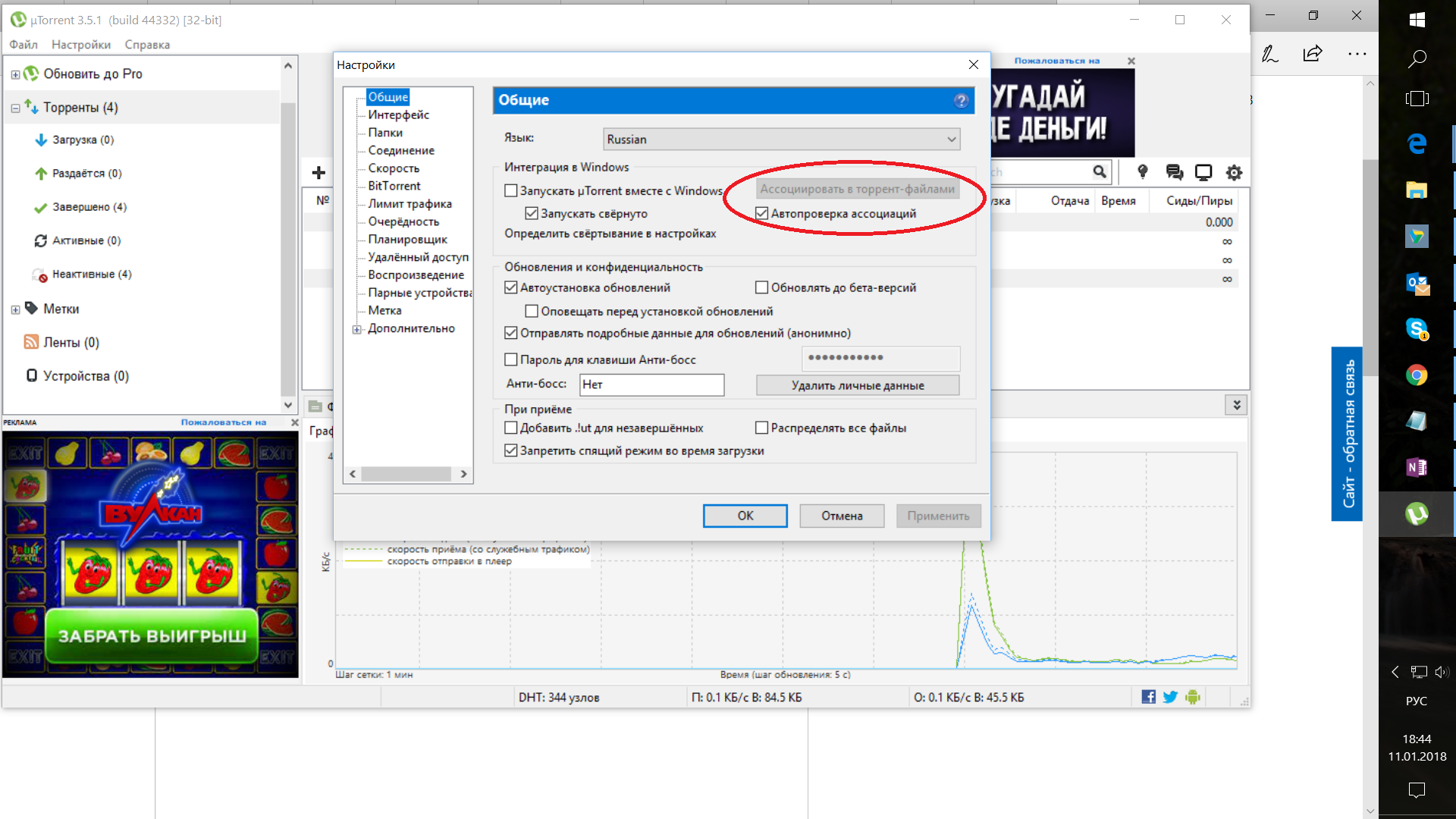Screen dimensions: 1456x819
Task: Click Отмена in Настройки dialog
Action: (842, 516)
